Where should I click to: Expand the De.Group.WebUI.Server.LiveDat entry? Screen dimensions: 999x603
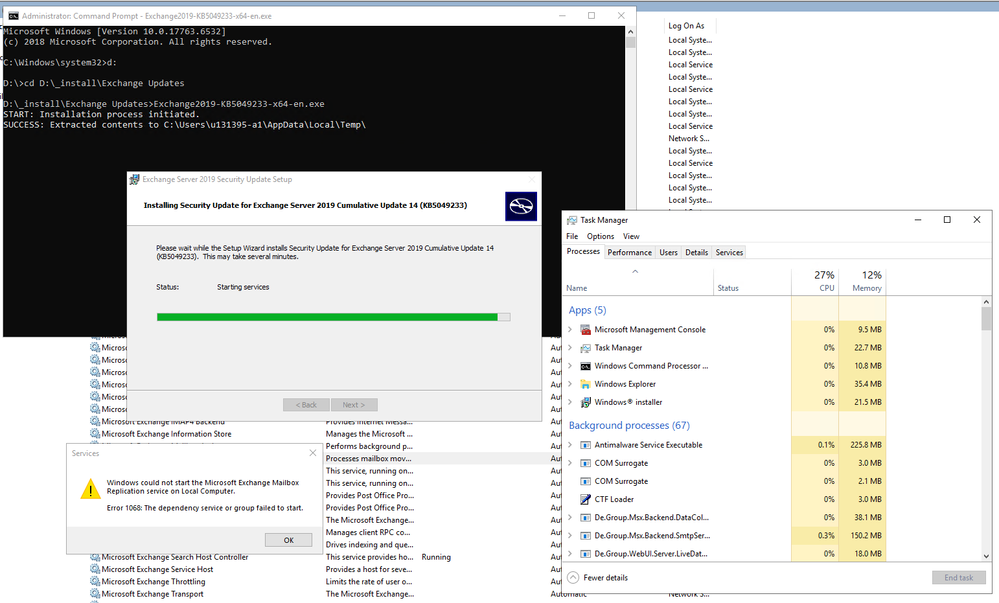[x=570, y=554]
